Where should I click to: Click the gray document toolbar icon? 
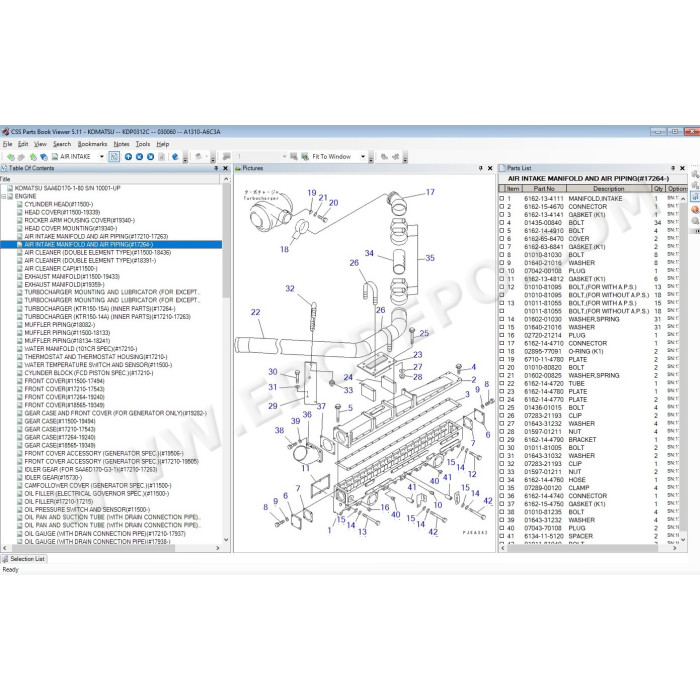click(162, 157)
